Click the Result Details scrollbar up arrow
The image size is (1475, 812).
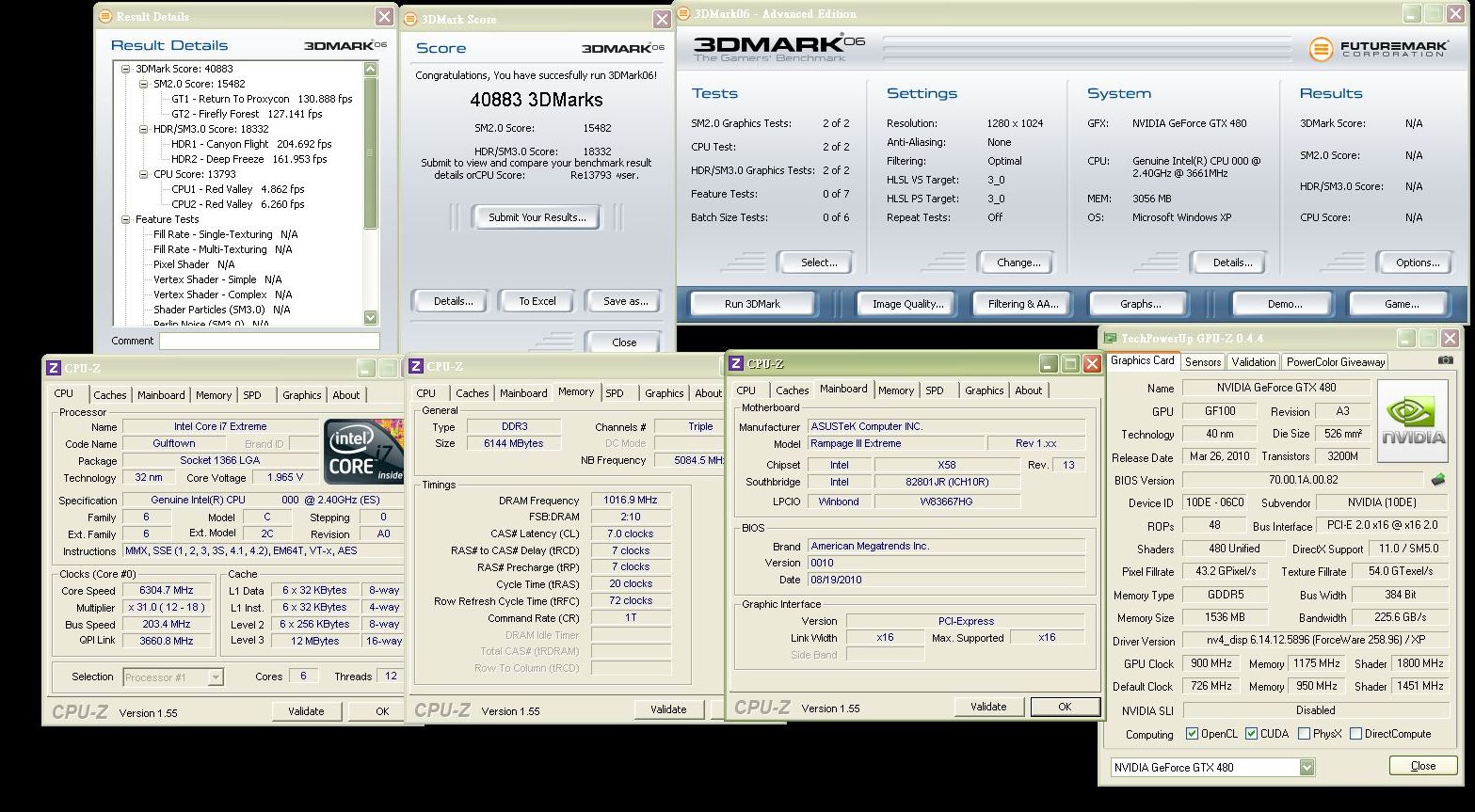pos(370,69)
